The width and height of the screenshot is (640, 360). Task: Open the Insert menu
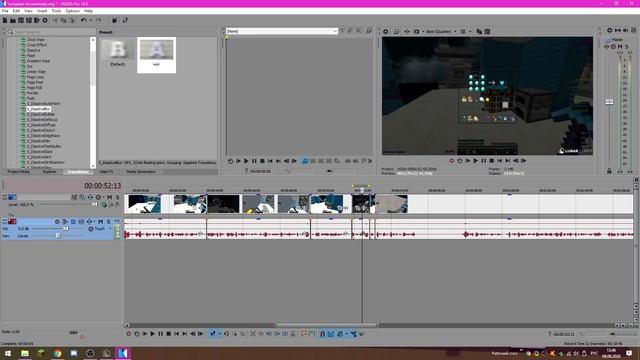pyautogui.click(x=42, y=11)
